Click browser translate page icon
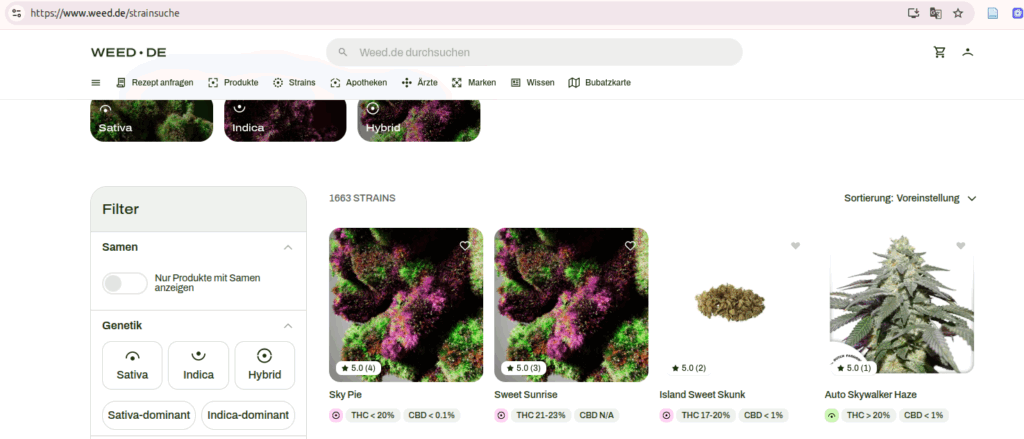This screenshot has width=1024, height=439. click(936, 13)
